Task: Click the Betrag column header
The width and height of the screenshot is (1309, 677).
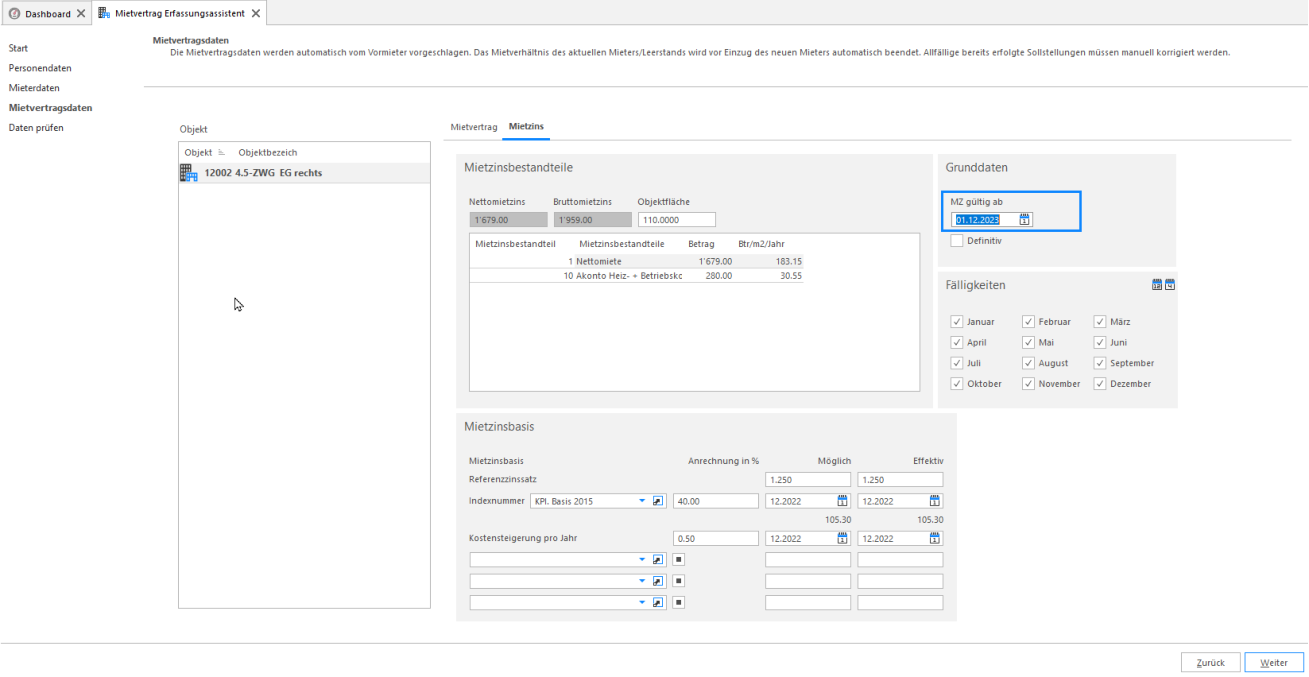Action: pos(702,243)
